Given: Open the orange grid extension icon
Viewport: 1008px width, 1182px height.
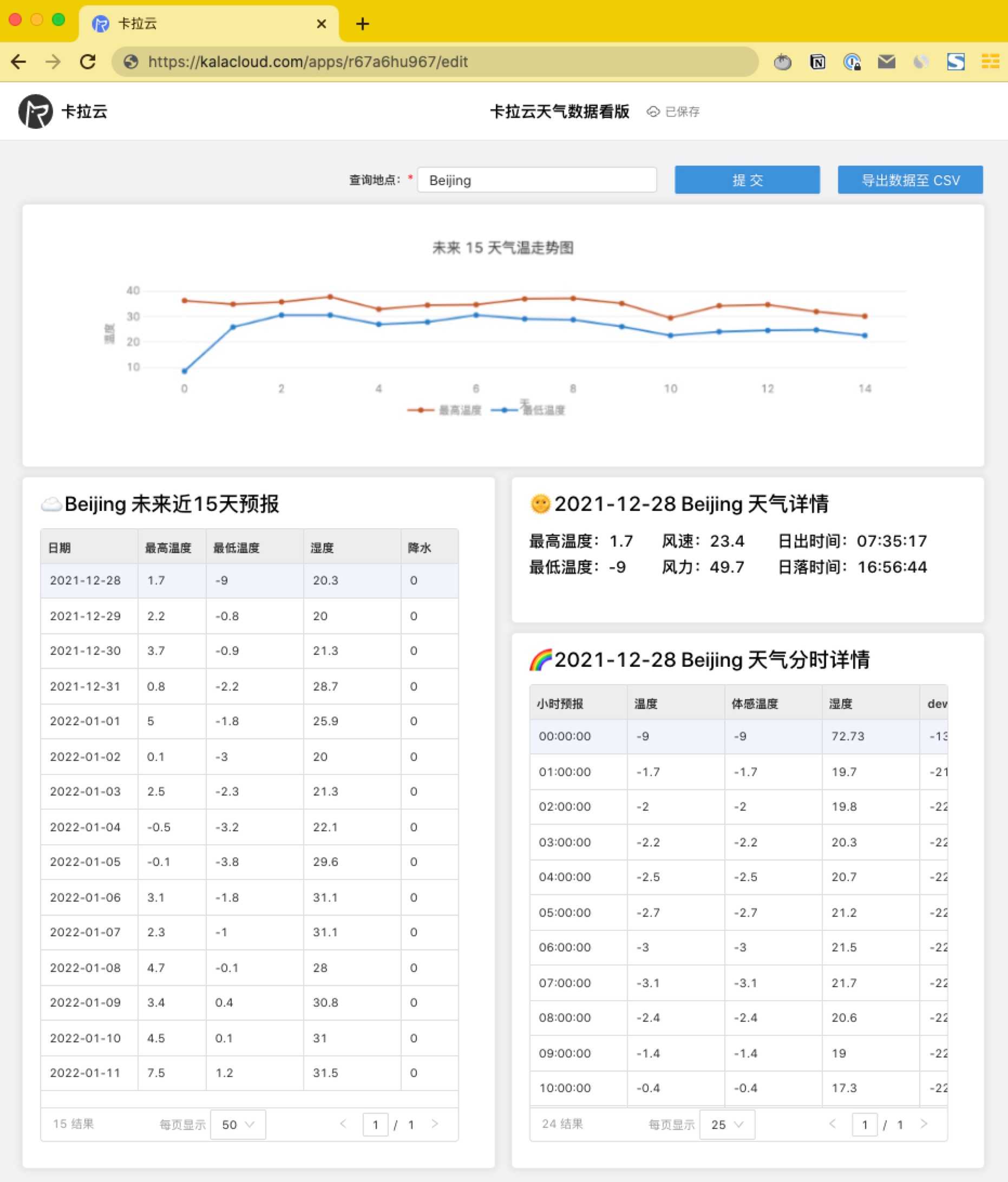Looking at the screenshot, I should pos(990,62).
